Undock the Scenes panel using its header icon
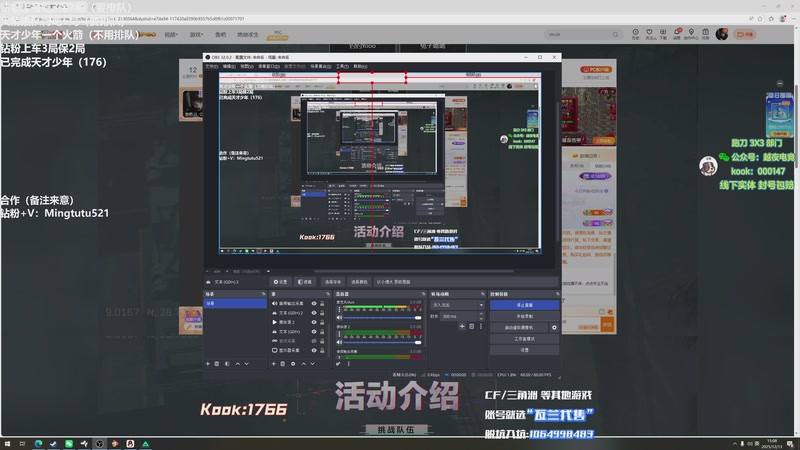 tap(264, 294)
